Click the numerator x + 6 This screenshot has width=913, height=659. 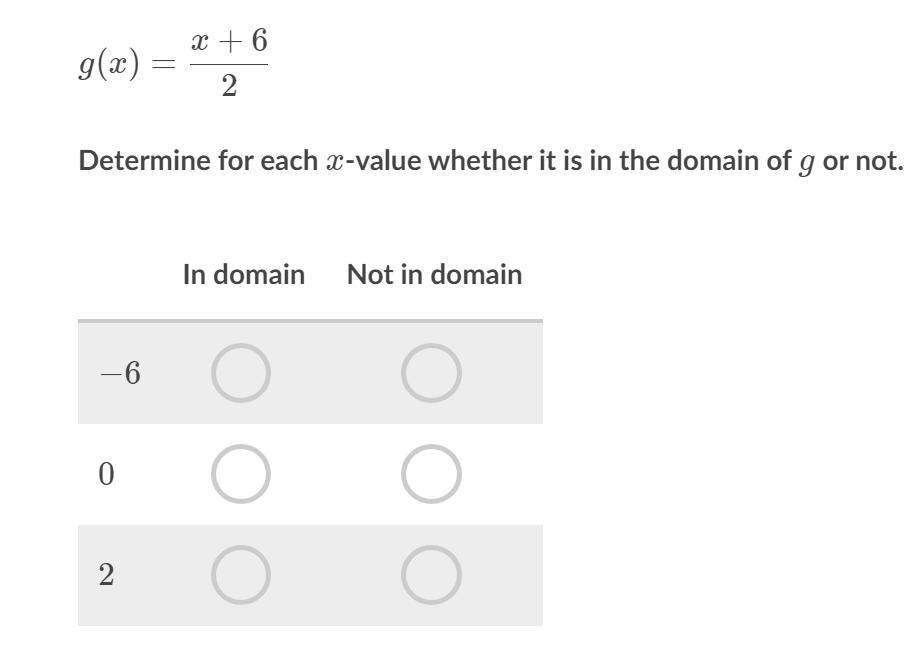(229, 41)
